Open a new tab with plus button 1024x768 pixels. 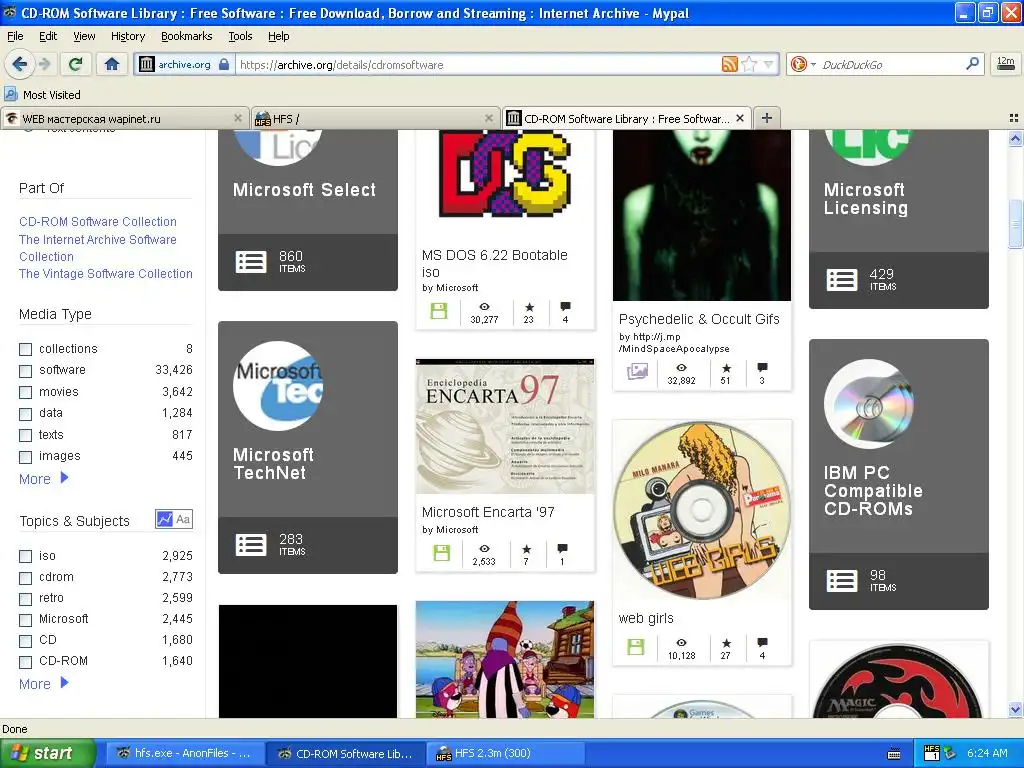tap(767, 118)
